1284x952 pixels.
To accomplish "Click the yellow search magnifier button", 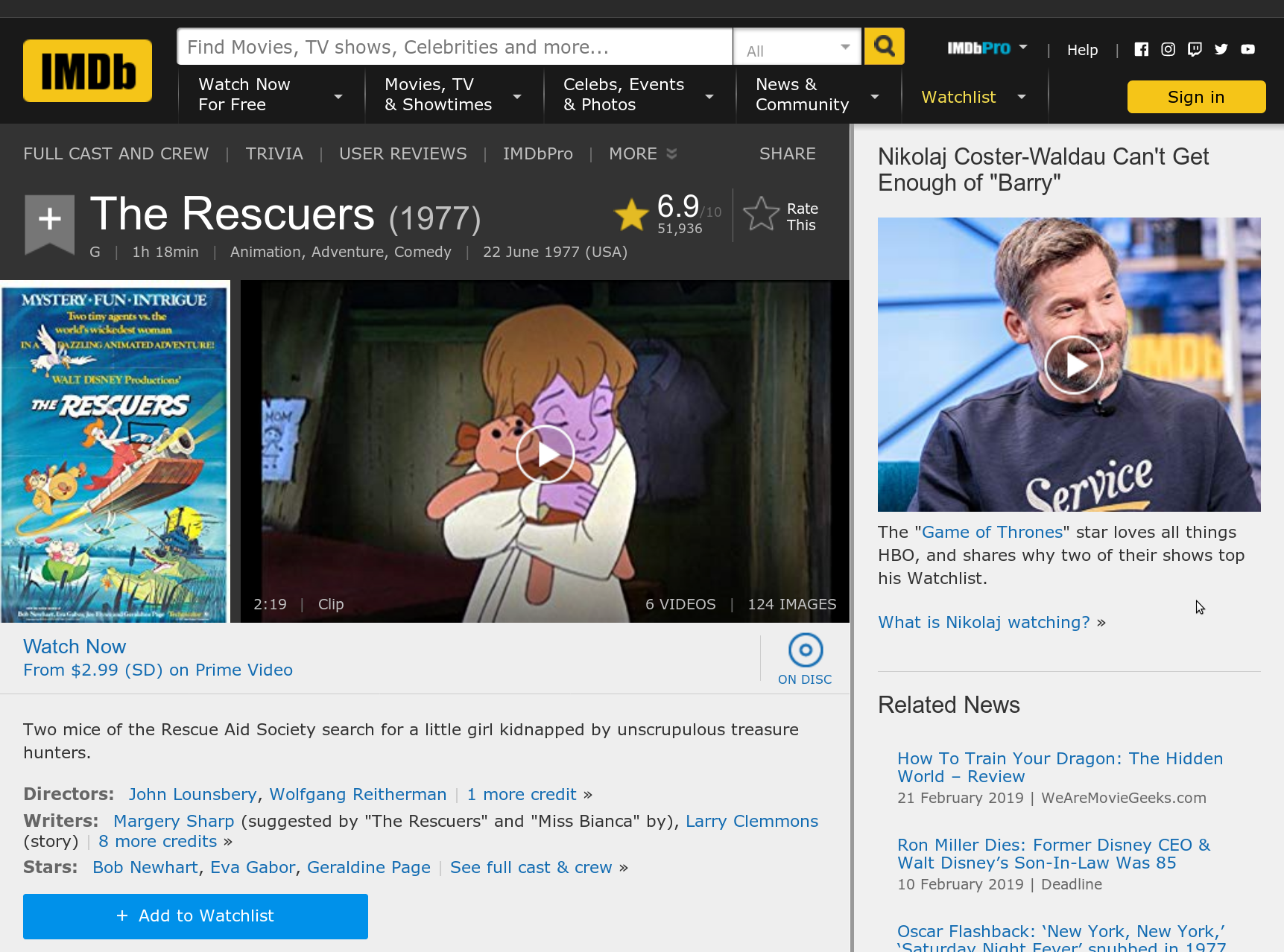I will tap(884, 46).
